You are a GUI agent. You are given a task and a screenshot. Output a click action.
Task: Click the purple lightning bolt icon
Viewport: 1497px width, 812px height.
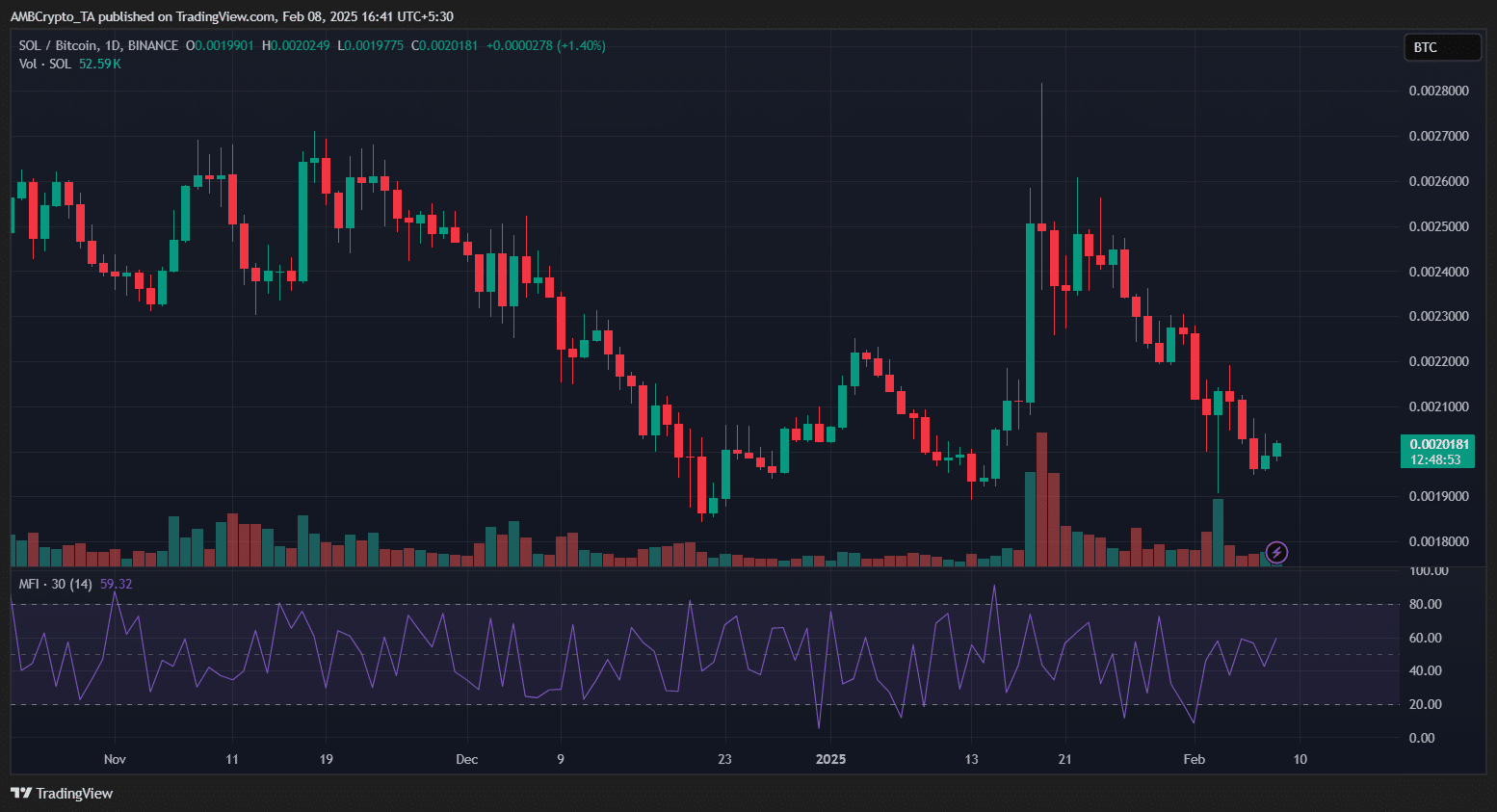[1276, 552]
